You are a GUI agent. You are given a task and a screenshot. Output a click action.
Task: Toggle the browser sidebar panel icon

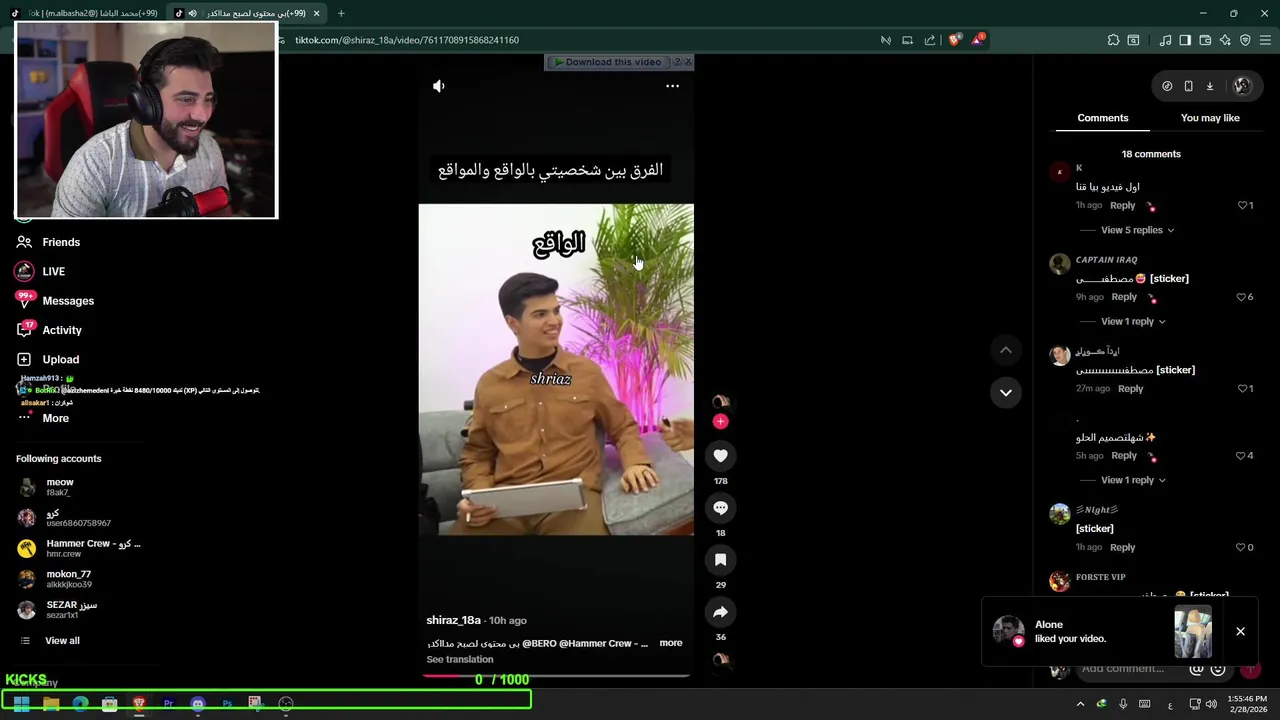1185,40
